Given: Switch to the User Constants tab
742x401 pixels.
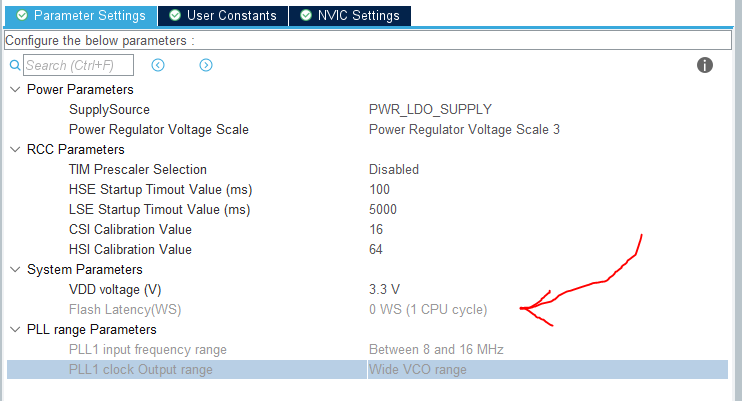Looking at the screenshot, I should 222,16.
